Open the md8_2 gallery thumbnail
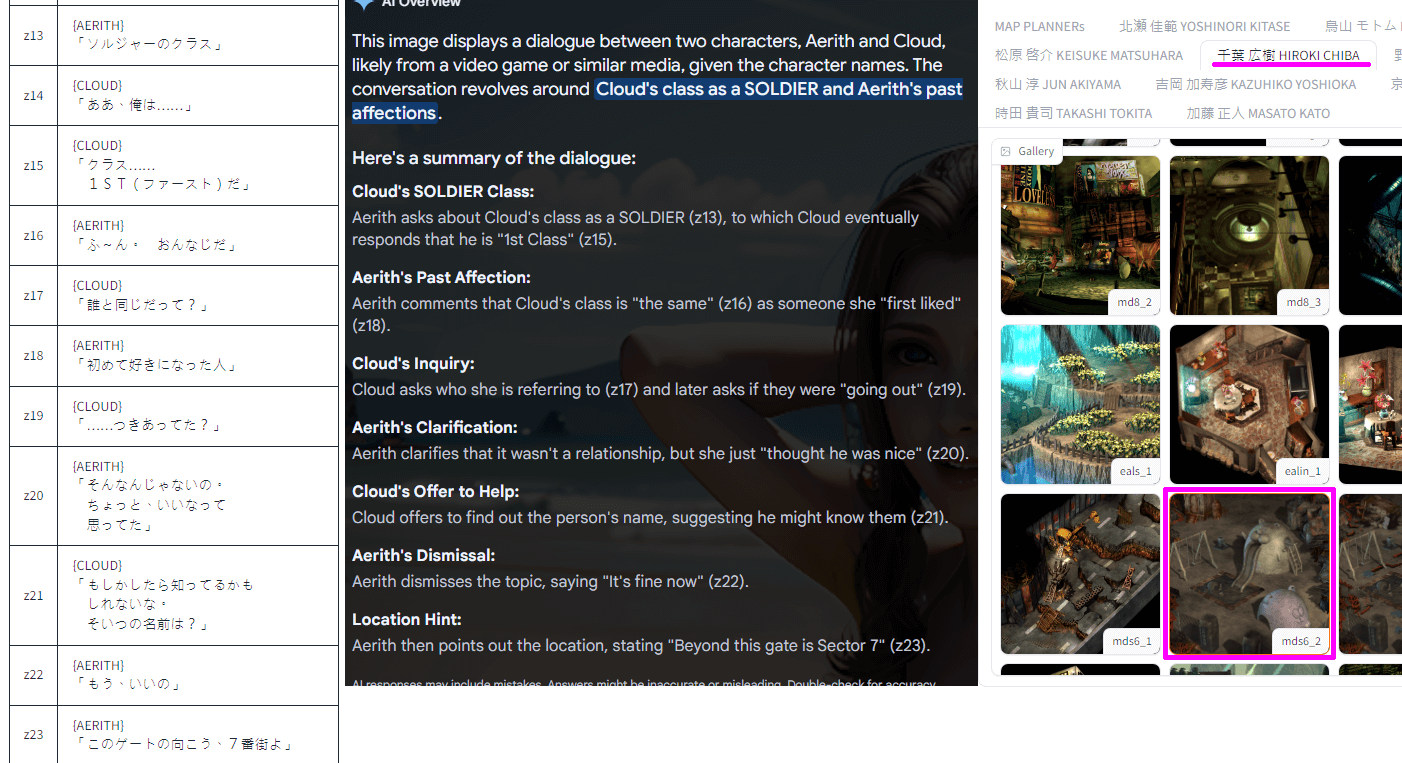Screen dimensions: 1402x763 click(1080, 235)
